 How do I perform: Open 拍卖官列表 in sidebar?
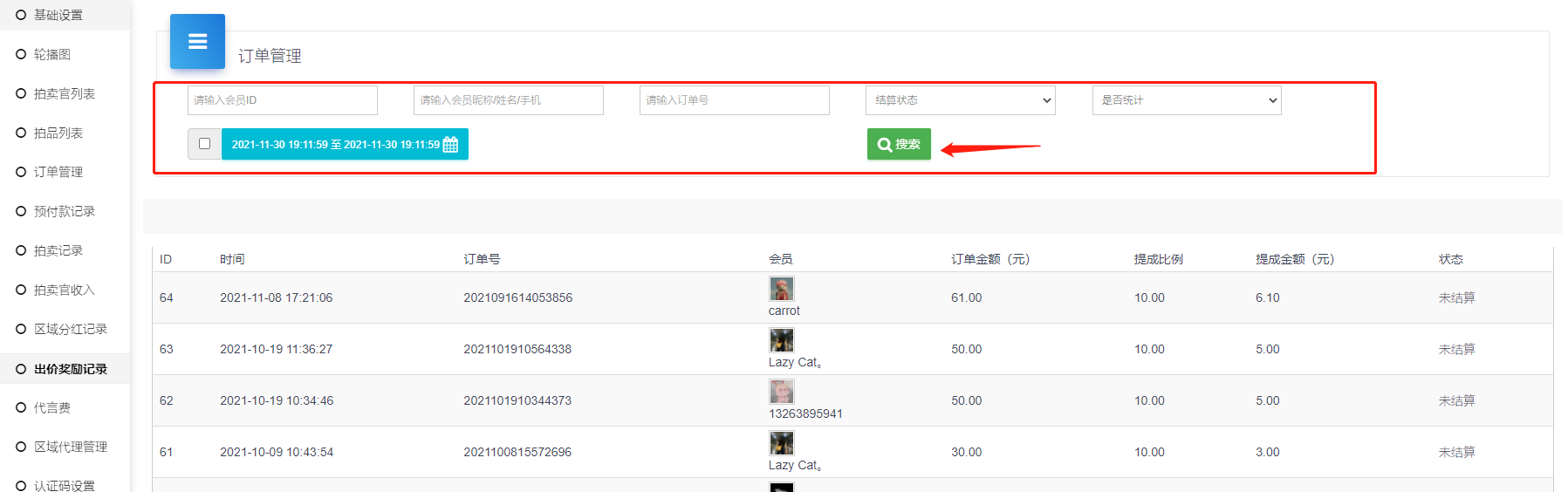tap(65, 93)
